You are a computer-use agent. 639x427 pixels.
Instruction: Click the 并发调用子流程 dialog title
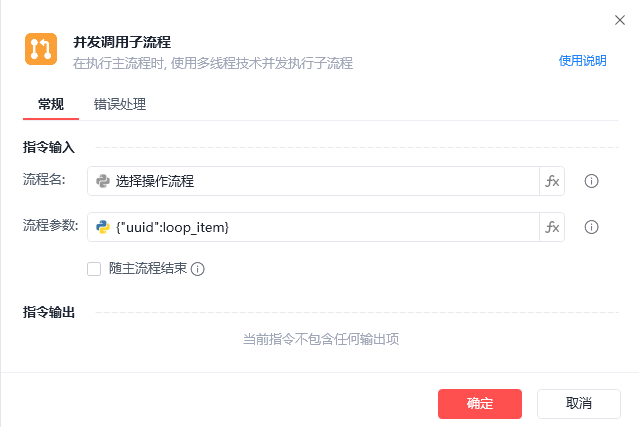pos(122,42)
